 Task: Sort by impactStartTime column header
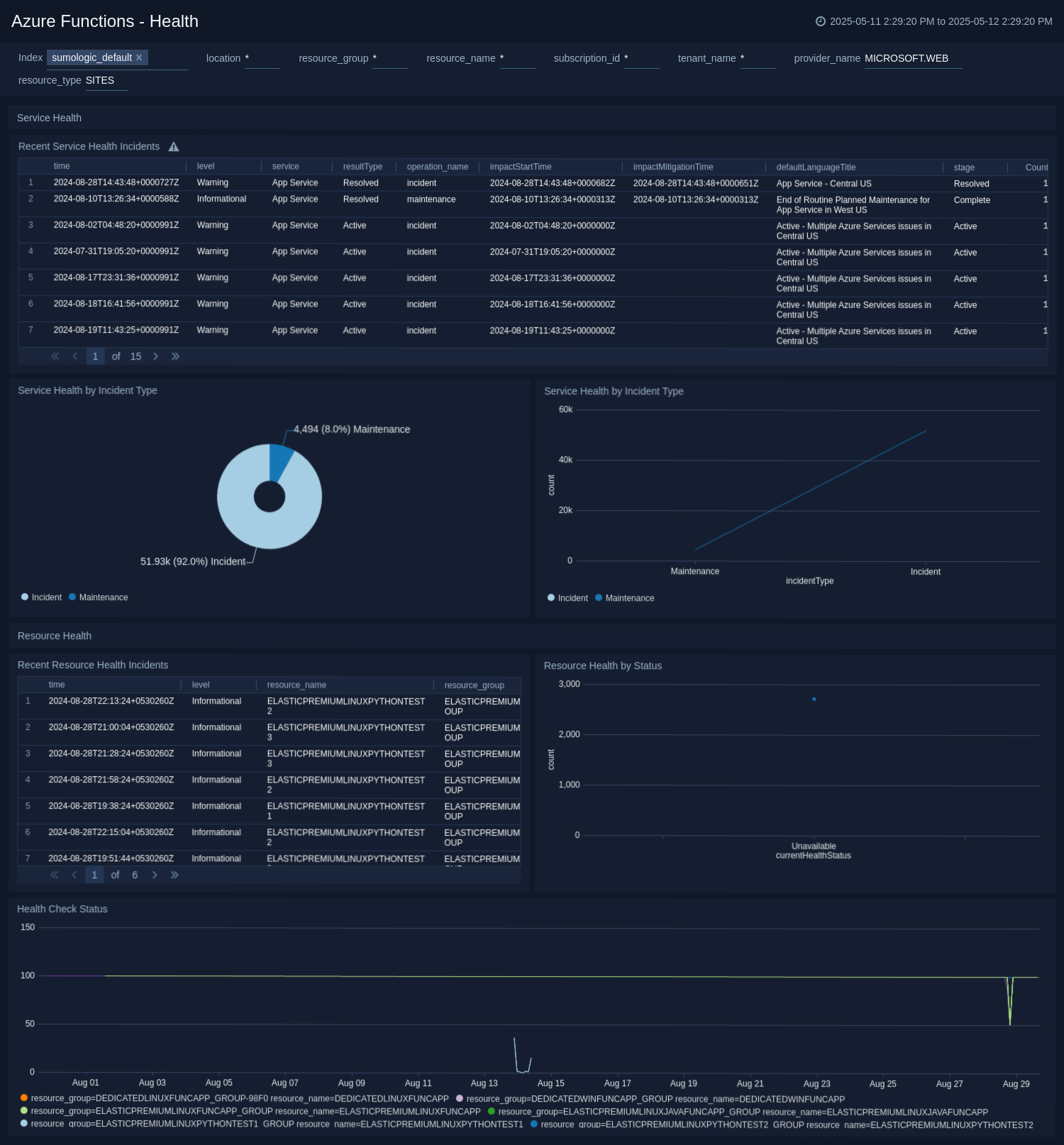pos(521,167)
